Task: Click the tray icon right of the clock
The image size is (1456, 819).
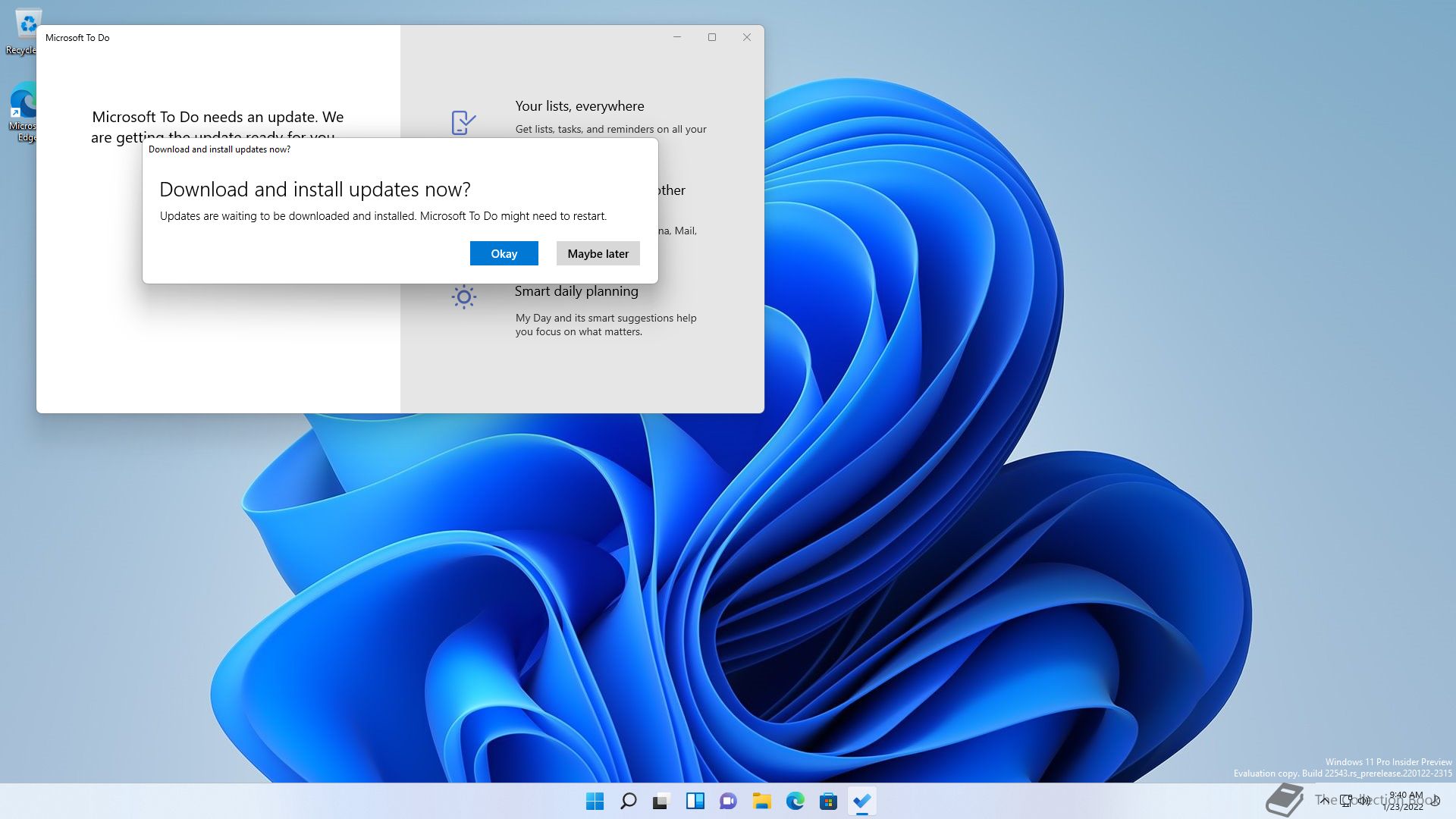Action: click(1436, 801)
